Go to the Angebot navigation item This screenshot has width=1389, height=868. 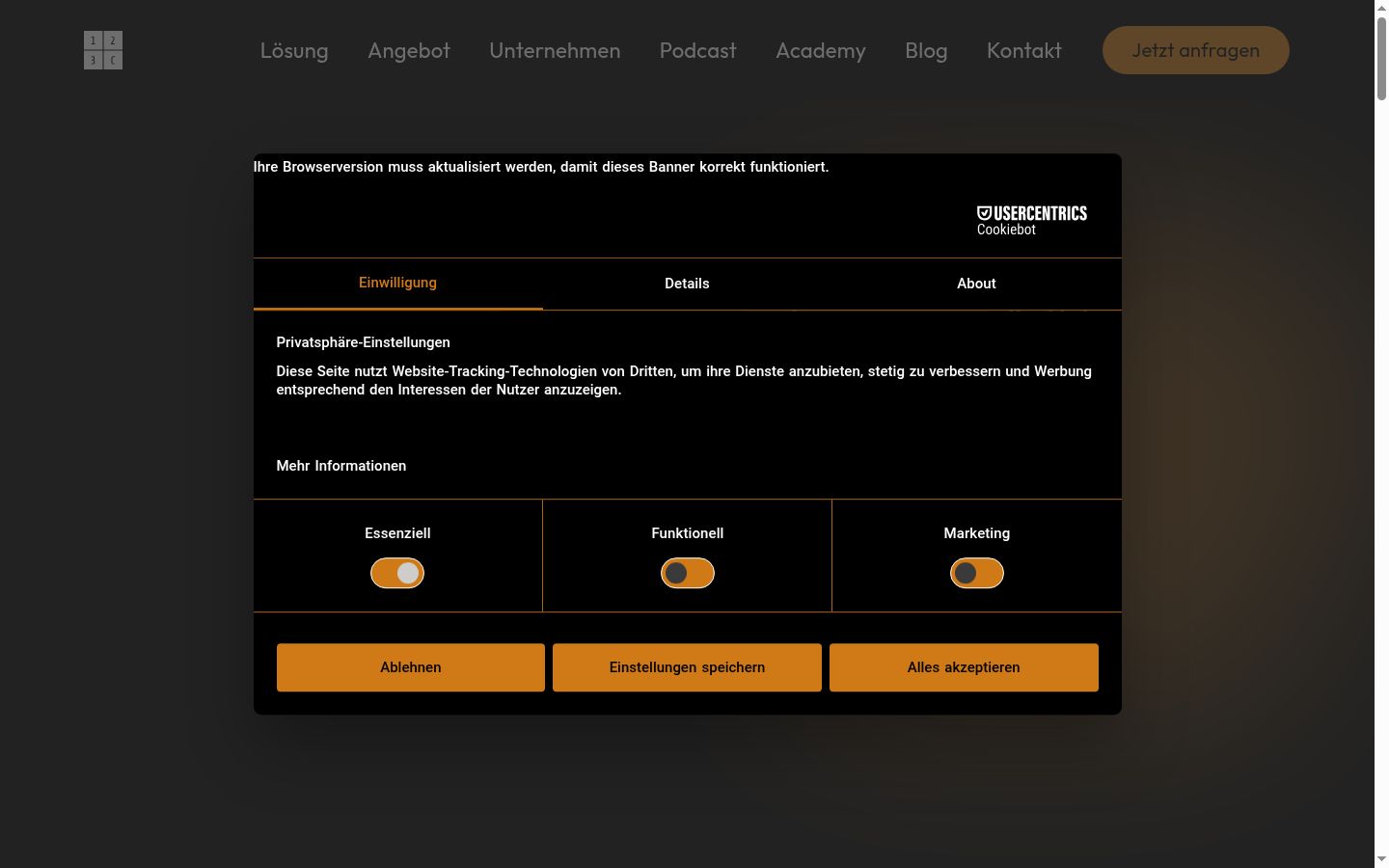tap(409, 50)
